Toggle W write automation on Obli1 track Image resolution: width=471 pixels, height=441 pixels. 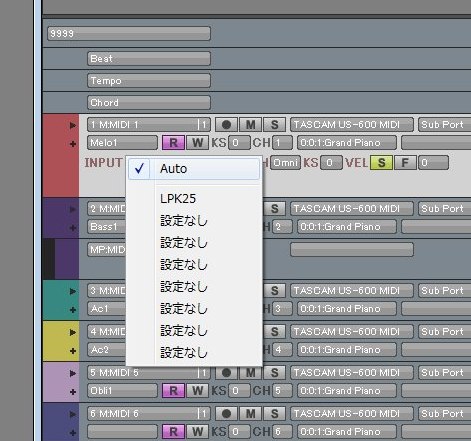click(197, 391)
